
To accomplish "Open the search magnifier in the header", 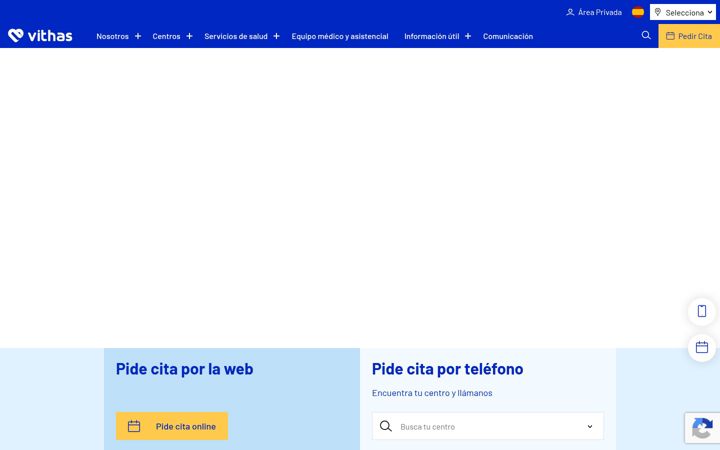I will [x=646, y=35].
